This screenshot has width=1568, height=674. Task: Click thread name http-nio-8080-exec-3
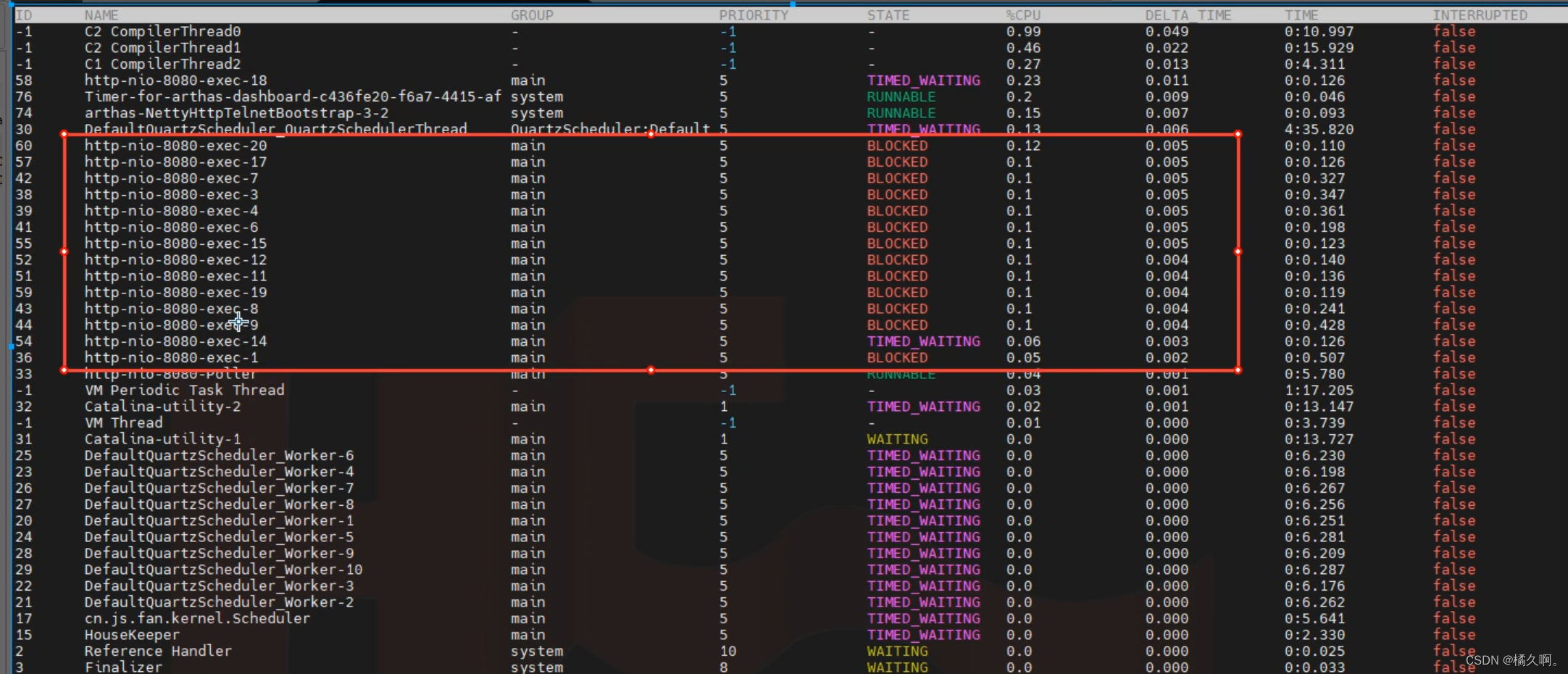pos(171,195)
